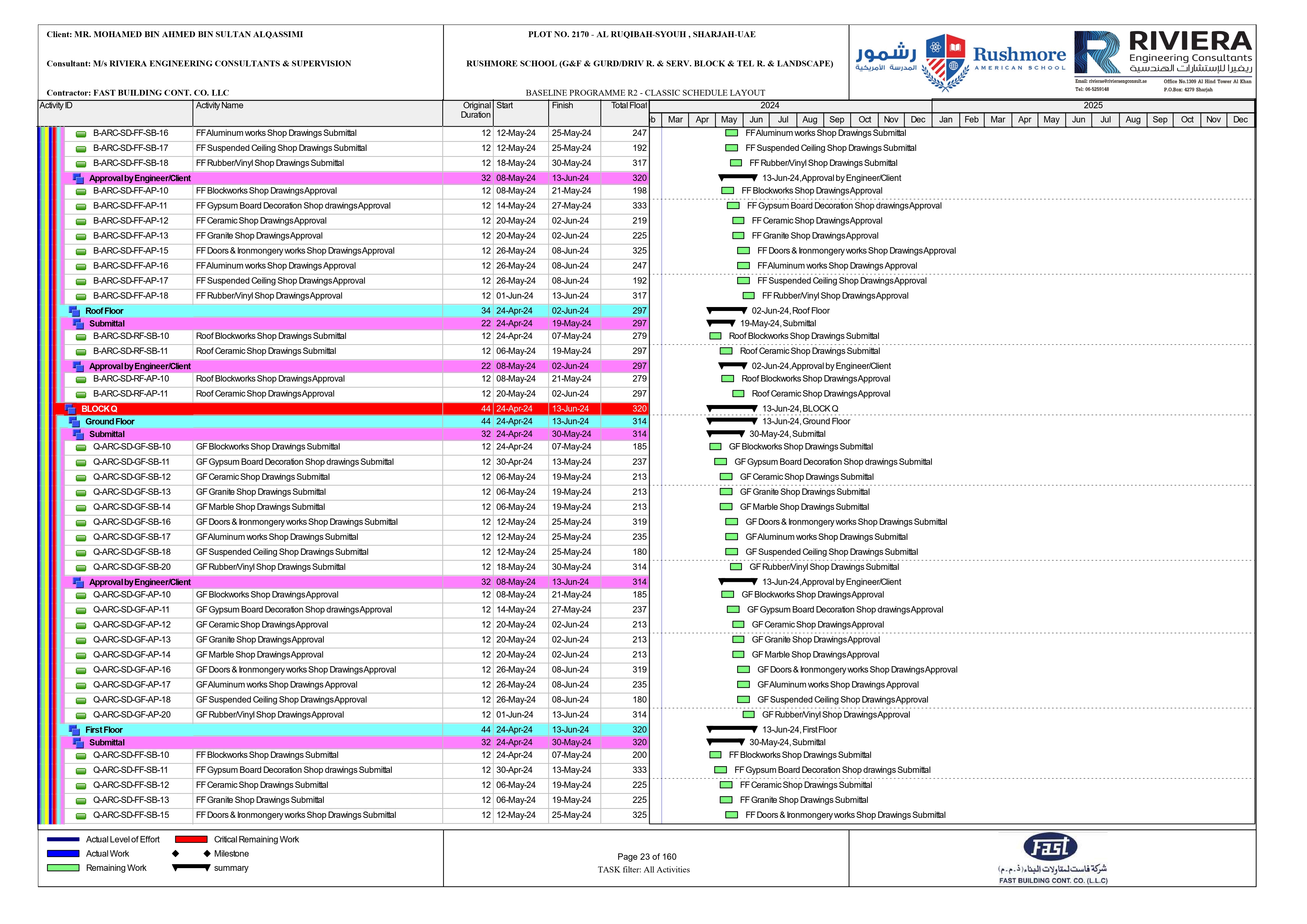Click the activity icon beside Q-ARC-SD-GF-SB-10
The height and width of the screenshot is (924, 1307).
pos(81,448)
